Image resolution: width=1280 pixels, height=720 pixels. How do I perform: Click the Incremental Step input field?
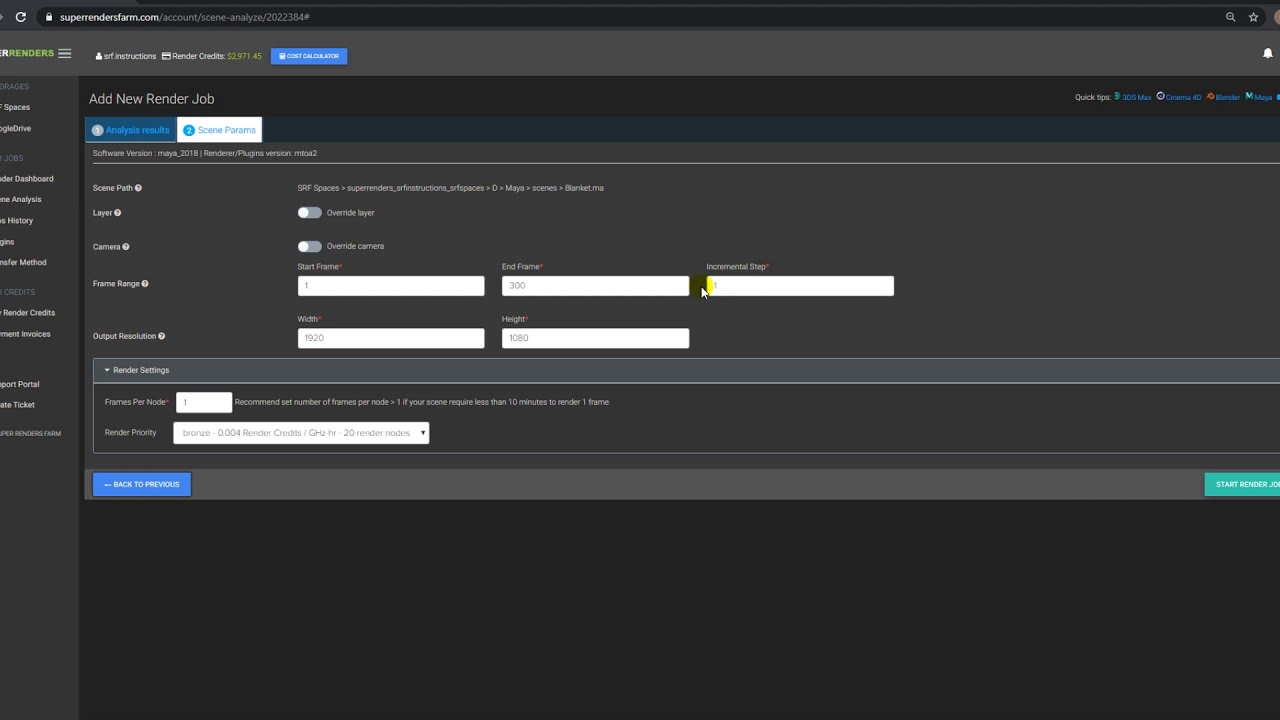[800, 286]
